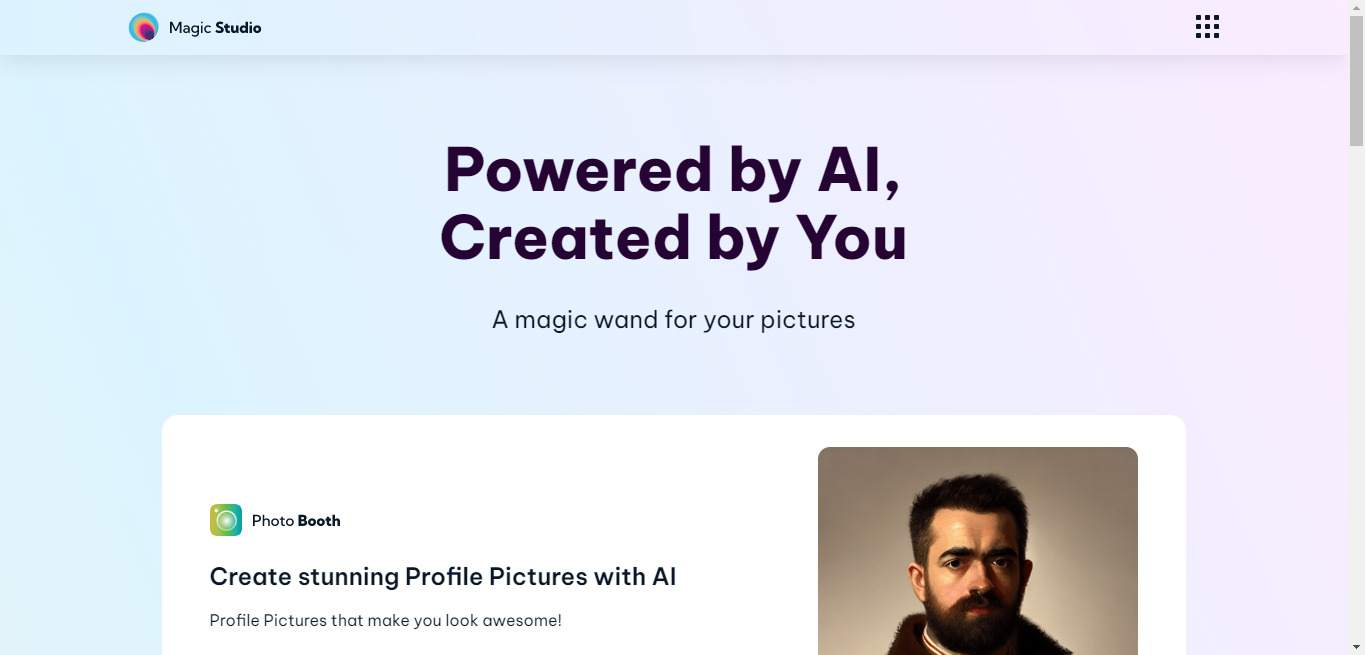
Task: Click the scrollbar track below the thumb
Action: pos(1356,400)
